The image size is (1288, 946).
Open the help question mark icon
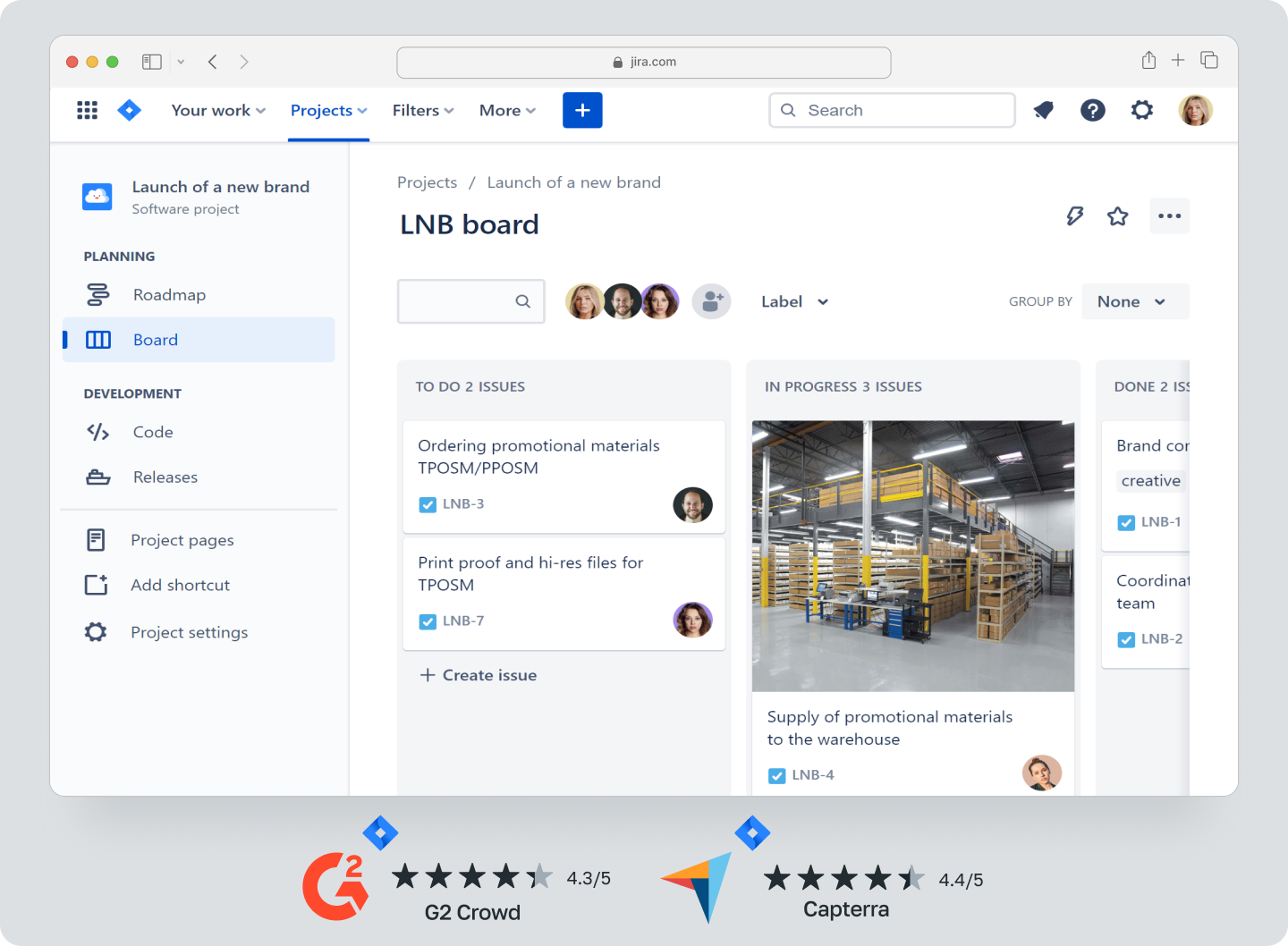point(1092,110)
